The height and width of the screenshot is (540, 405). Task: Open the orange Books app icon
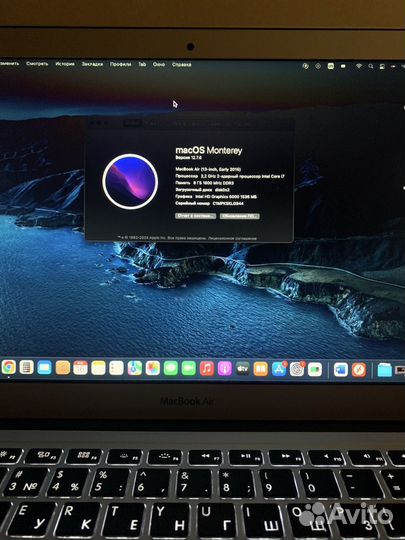click(261, 369)
